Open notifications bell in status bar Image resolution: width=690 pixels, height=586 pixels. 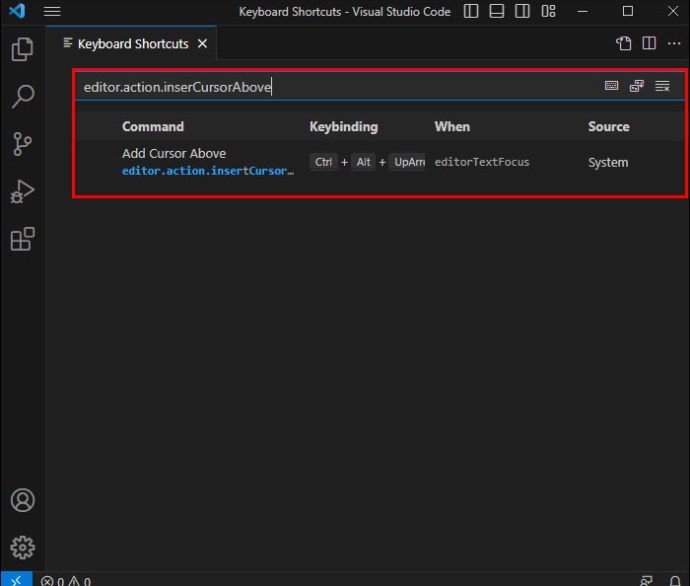675,581
